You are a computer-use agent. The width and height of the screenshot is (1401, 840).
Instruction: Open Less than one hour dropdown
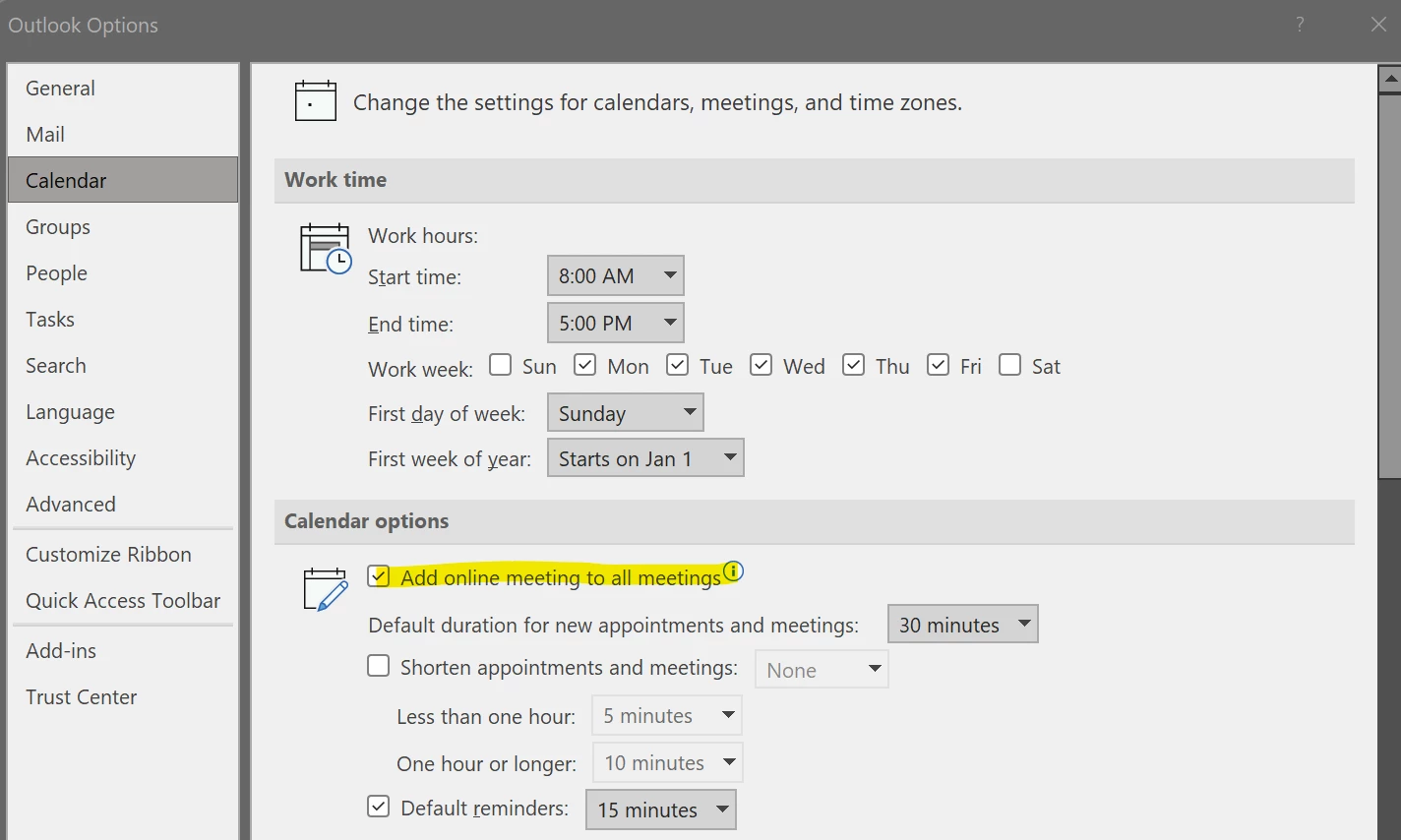[667, 715]
